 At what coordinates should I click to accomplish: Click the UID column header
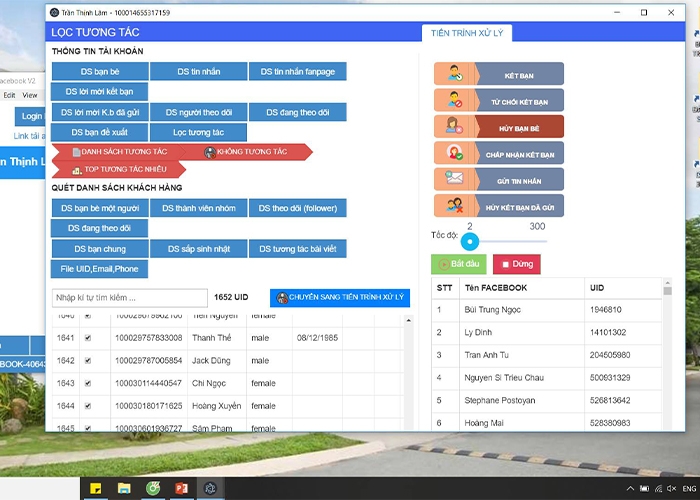point(623,288)
